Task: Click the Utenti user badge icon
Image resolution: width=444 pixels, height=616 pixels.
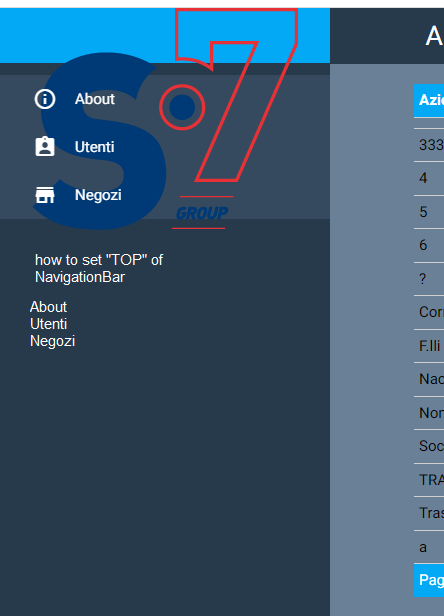Action: pos(45,147)
